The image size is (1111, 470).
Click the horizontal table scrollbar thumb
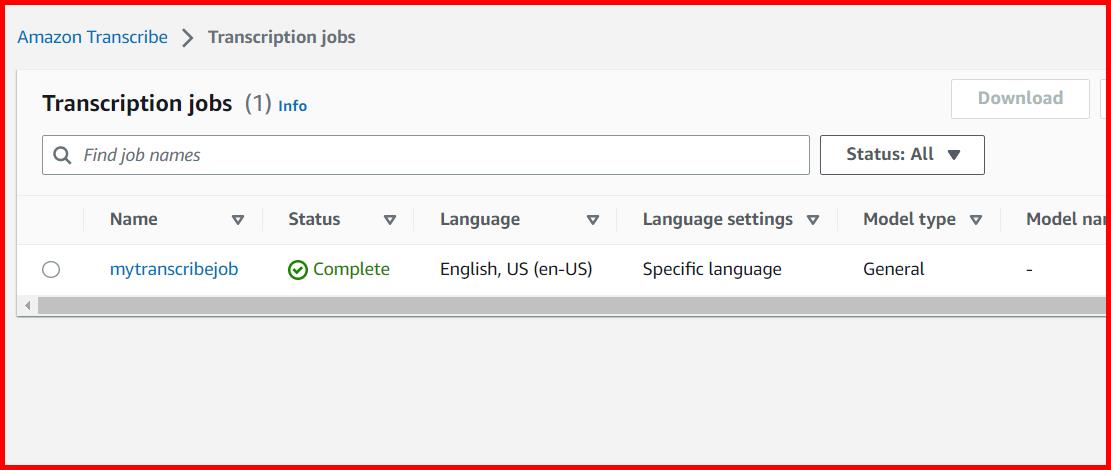point(571,306)
